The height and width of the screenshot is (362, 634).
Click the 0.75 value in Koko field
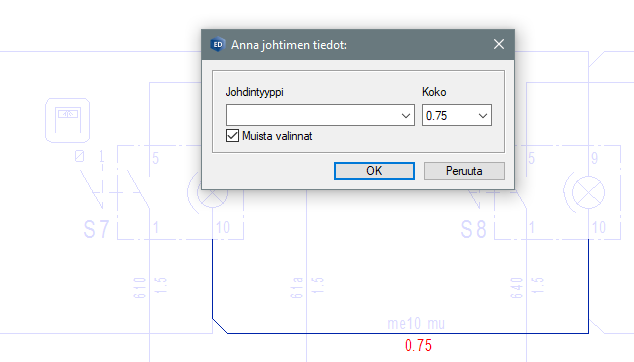[436, 116]
